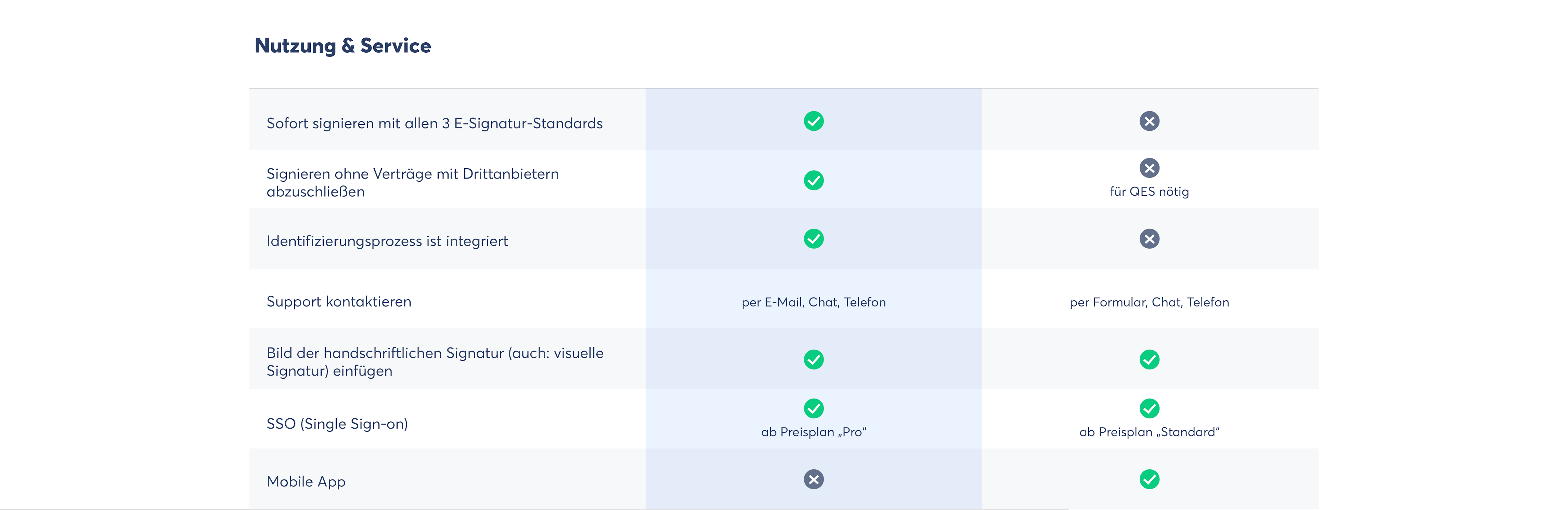1568x510 pixels.
Task: Click gray X in Identifizierungsprozess row
Action: (x=1149, y=239)
